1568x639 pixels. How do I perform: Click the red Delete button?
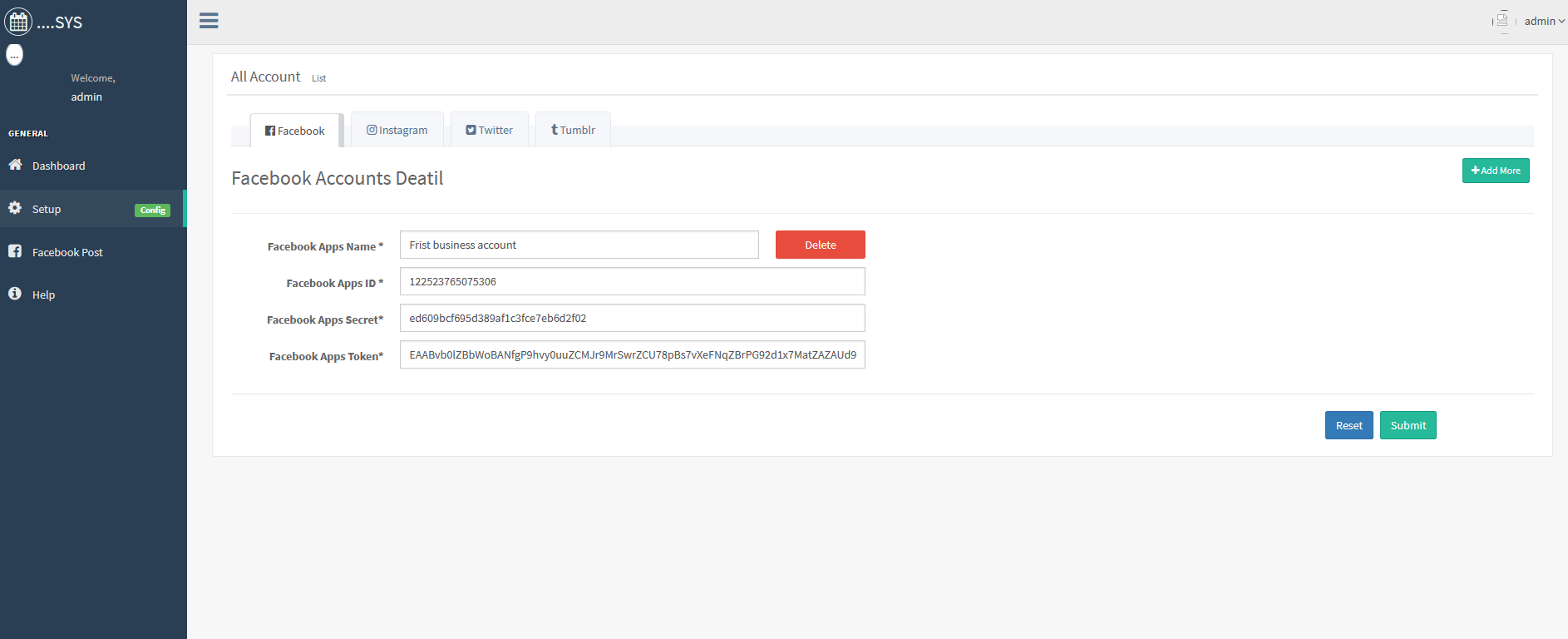pyautogui.click(x=821, y=245)
